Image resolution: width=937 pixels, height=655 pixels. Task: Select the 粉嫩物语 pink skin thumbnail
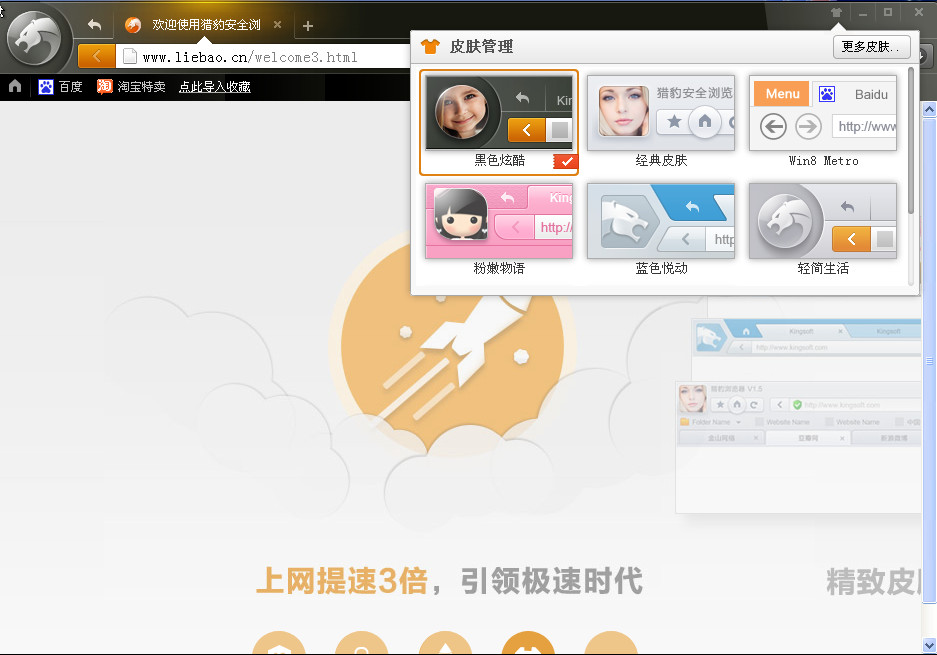[x=499, y=221]
